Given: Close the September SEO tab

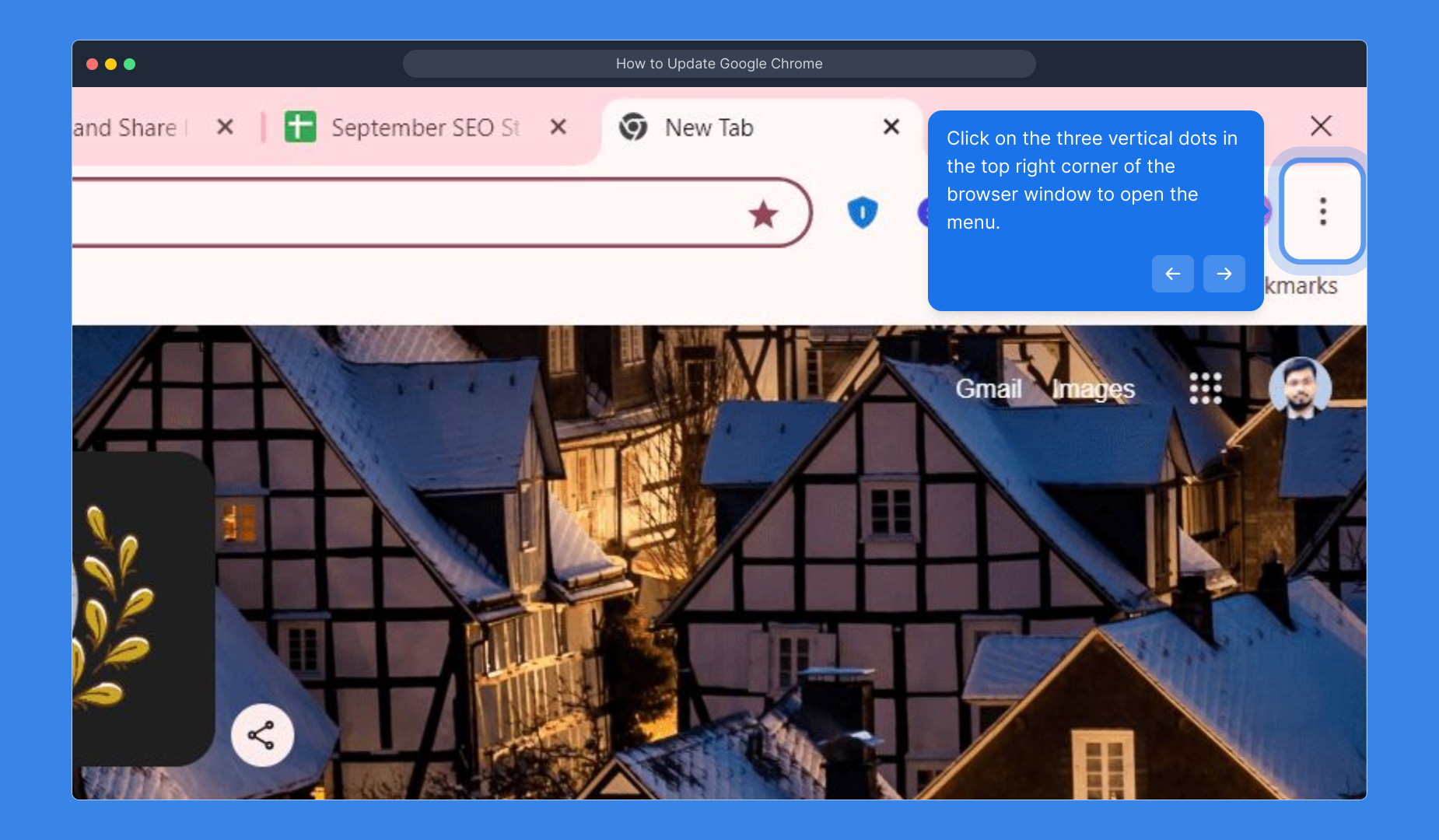Looking at the screenshot, I should (558, 127).
